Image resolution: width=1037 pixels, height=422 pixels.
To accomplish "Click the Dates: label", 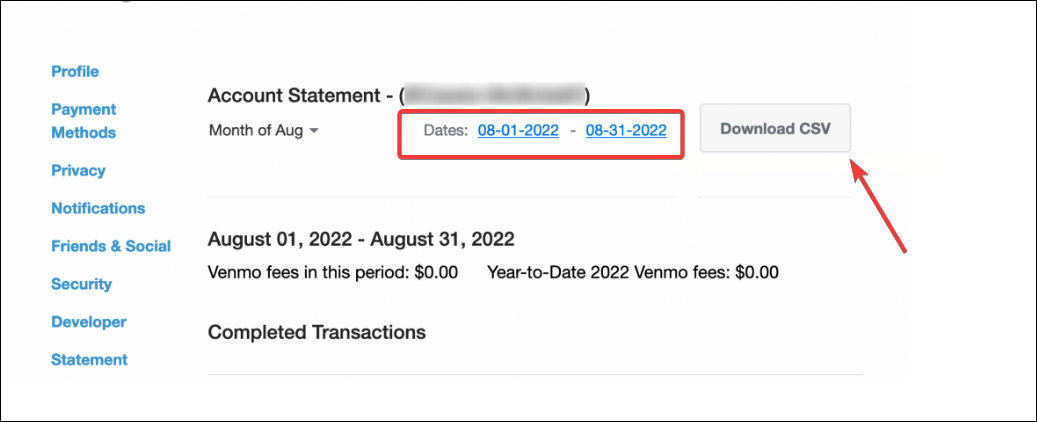I will tap(445, 130).
